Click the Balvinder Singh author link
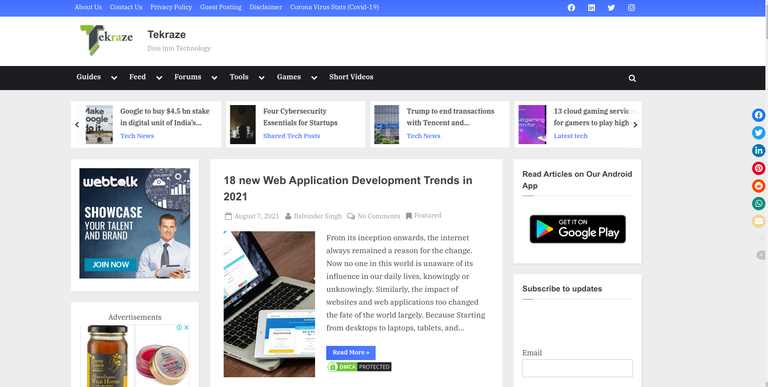The width and height of the screenshot is (768, 387). [318, 216]
